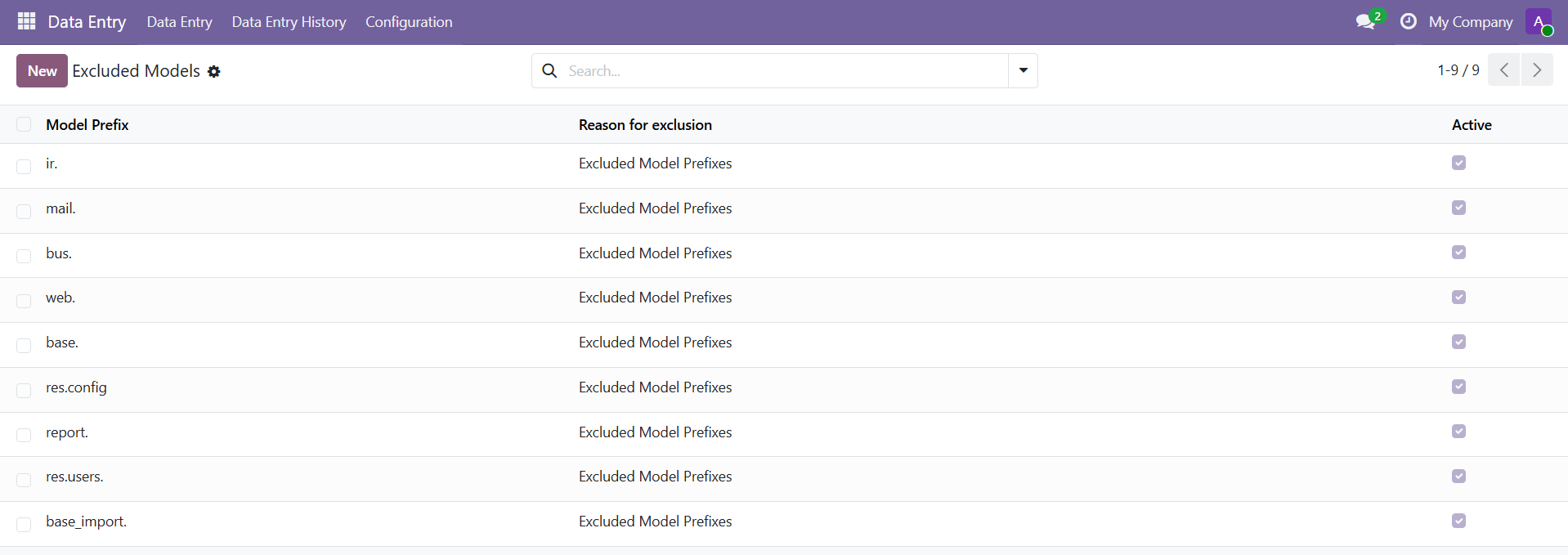Toggle Active for the bus. row
The height and width of the screenshot is (555, 1568).
(1458, 252)
